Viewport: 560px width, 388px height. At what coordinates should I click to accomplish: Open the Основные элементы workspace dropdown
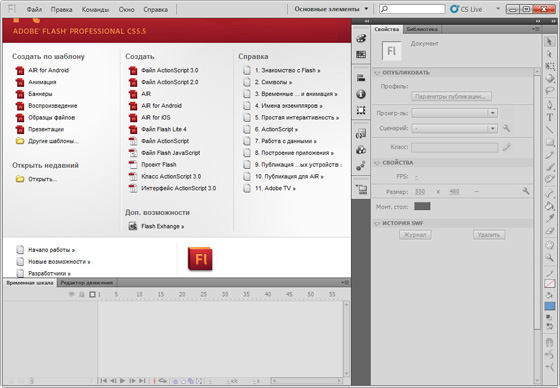pyautogui.click(x=331, y=9)
